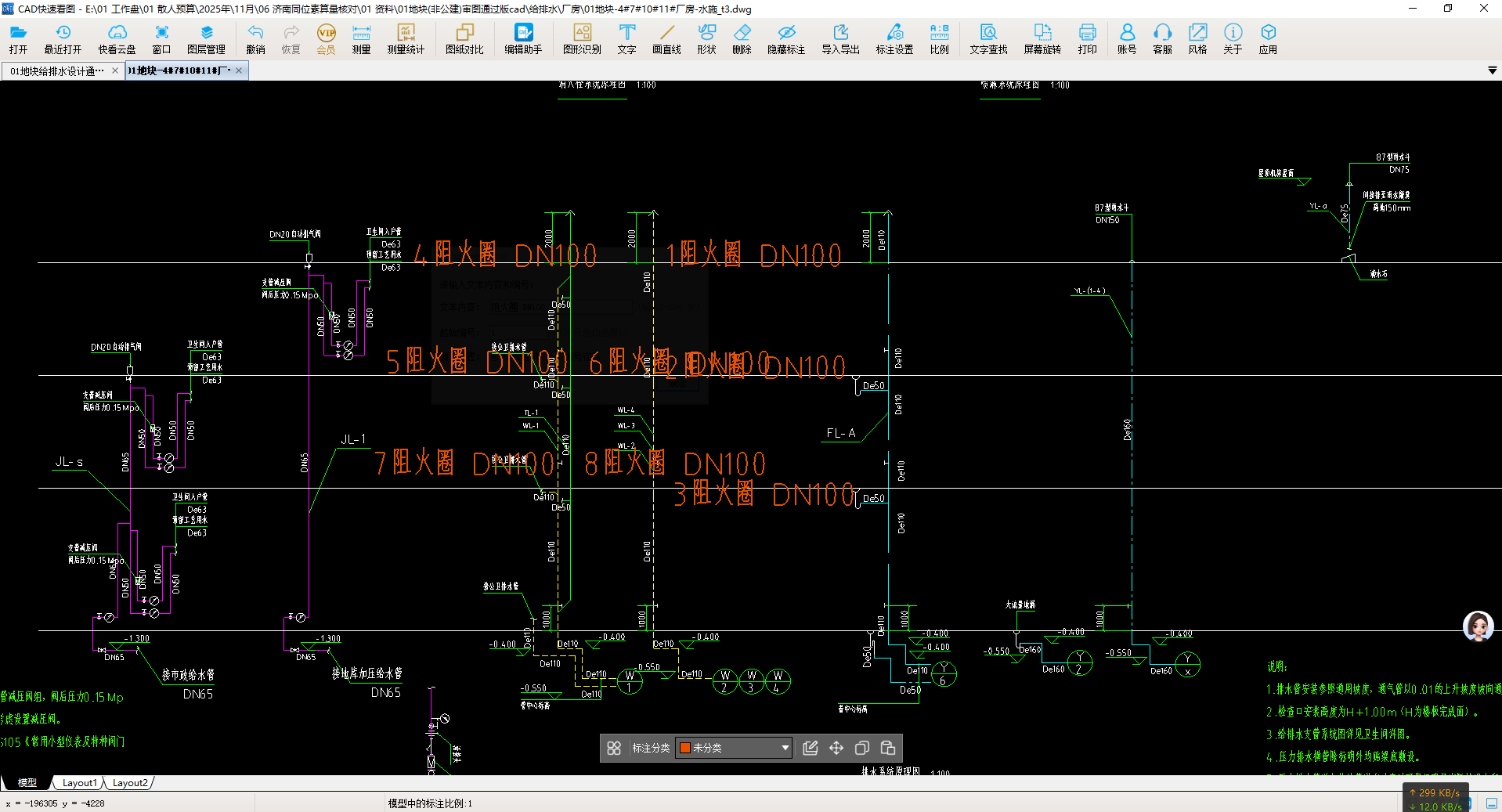Open a drawing with the 打开 icon
The height and width of the screenshot is (812, 1502).
[x=18, y=38]
